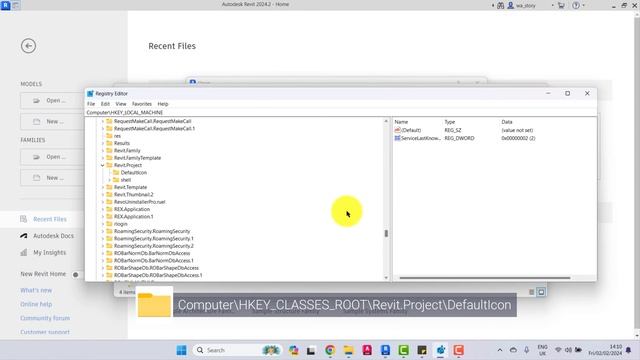Select the RoamingSecurity.RoamingSecurity.2 key
Viewport: 640px width, 360px height.
point(153,246)
